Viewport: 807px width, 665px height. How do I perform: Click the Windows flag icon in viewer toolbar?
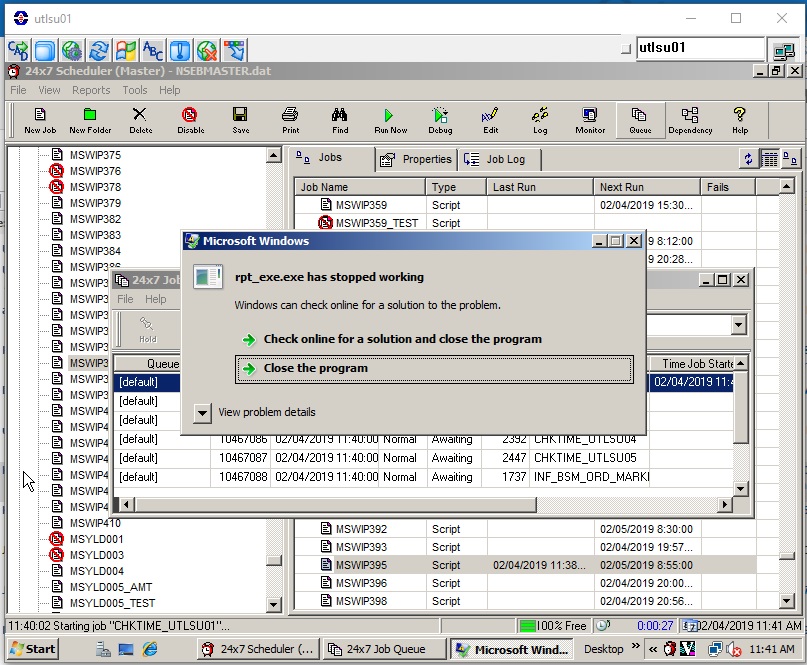(126, 50)
